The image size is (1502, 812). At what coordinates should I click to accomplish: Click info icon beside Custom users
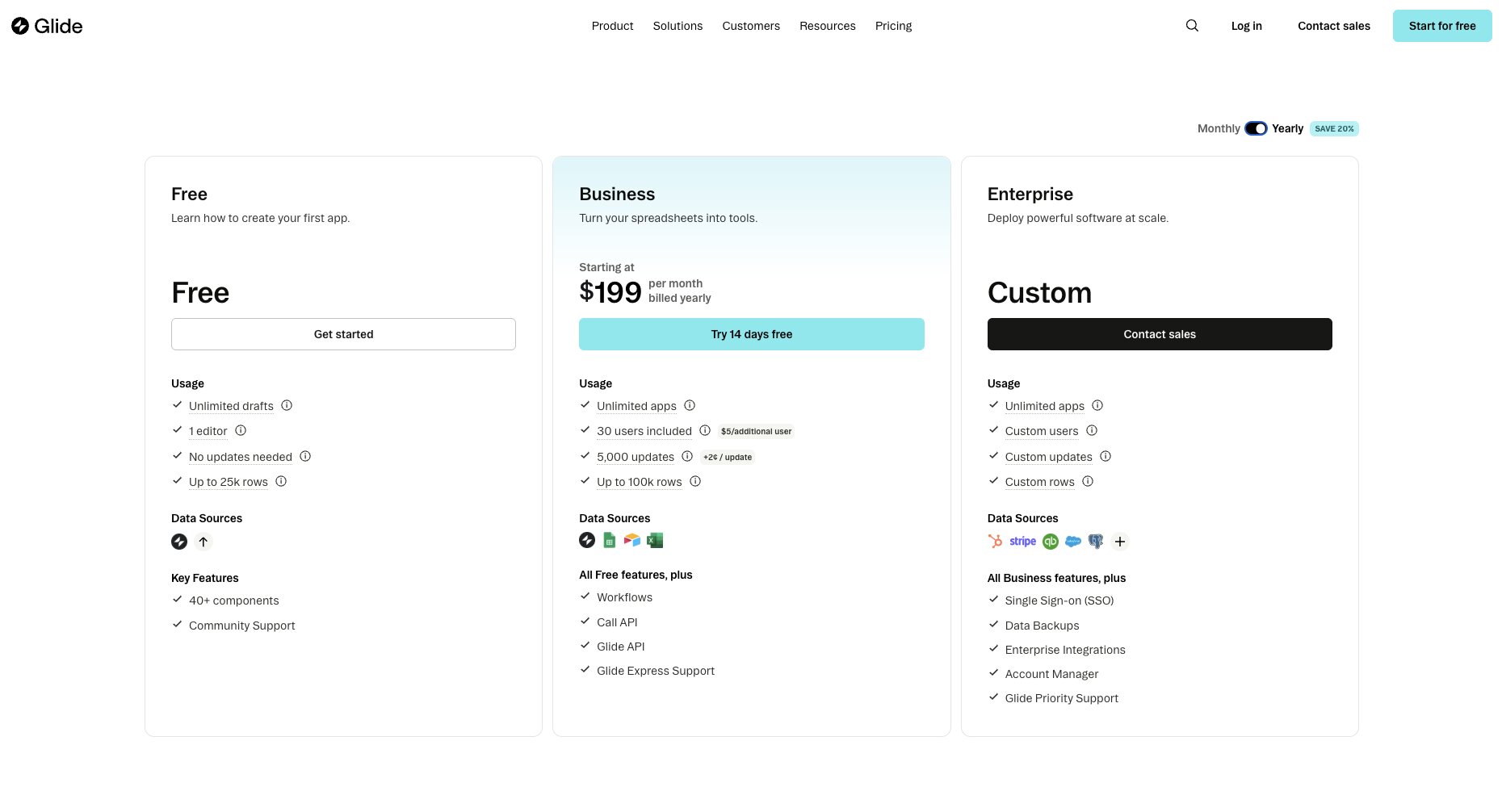[x=1092, y=431]
